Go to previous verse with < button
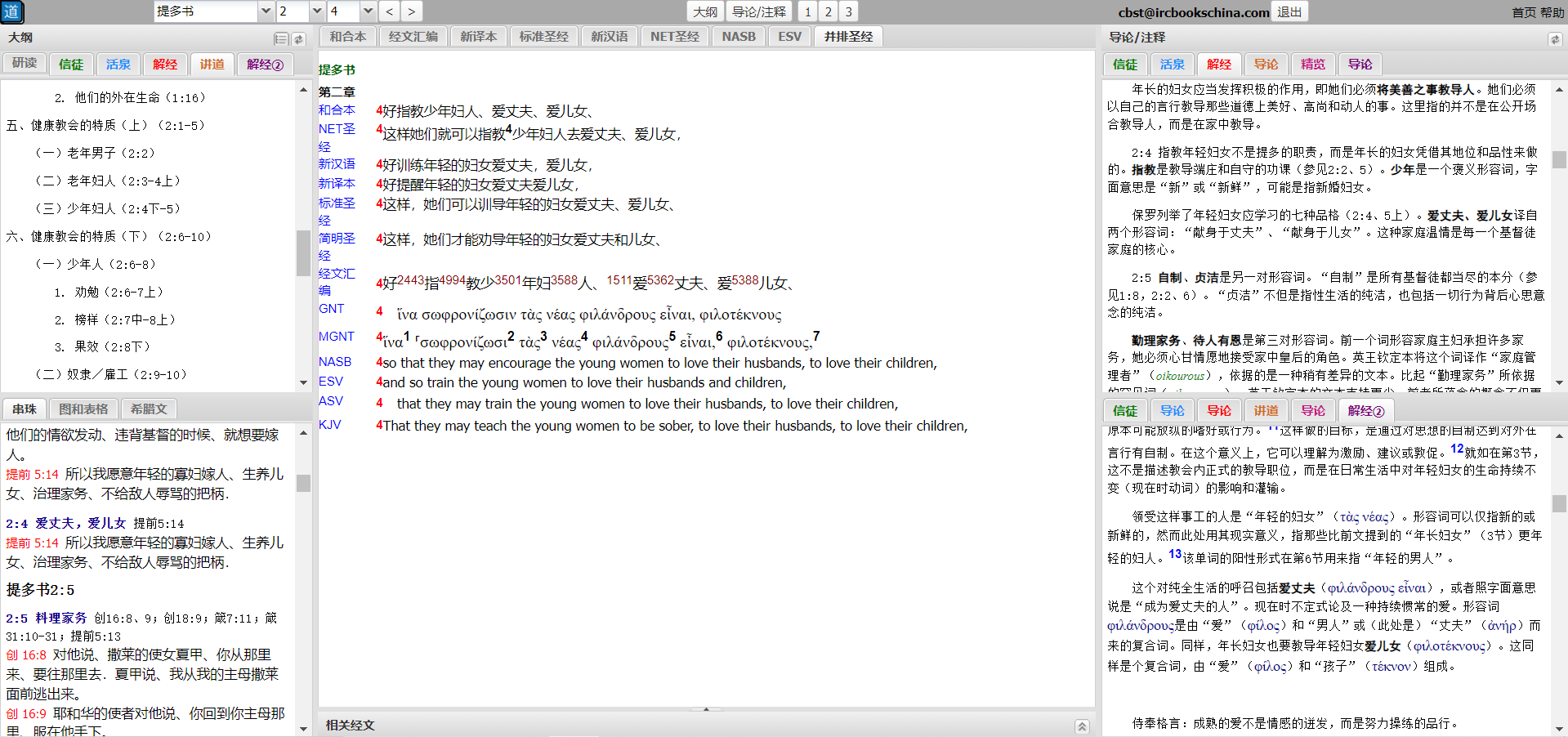 (390, 11)
